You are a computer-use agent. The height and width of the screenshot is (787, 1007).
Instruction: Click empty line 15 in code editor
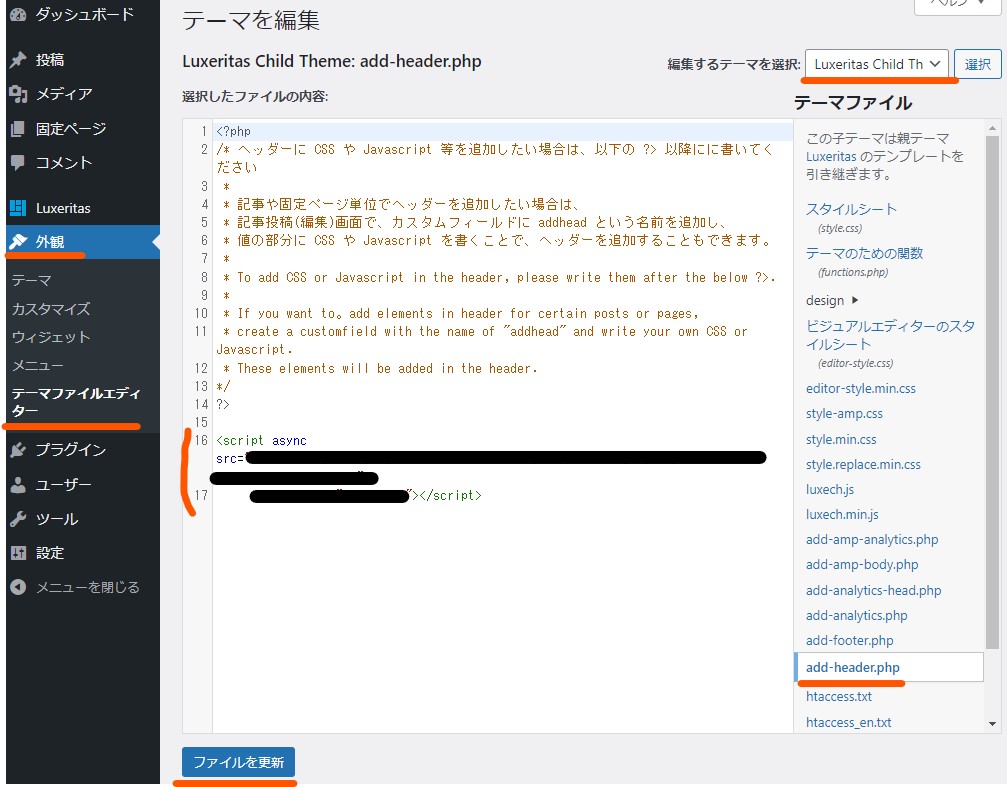click(x=504, y=422)
